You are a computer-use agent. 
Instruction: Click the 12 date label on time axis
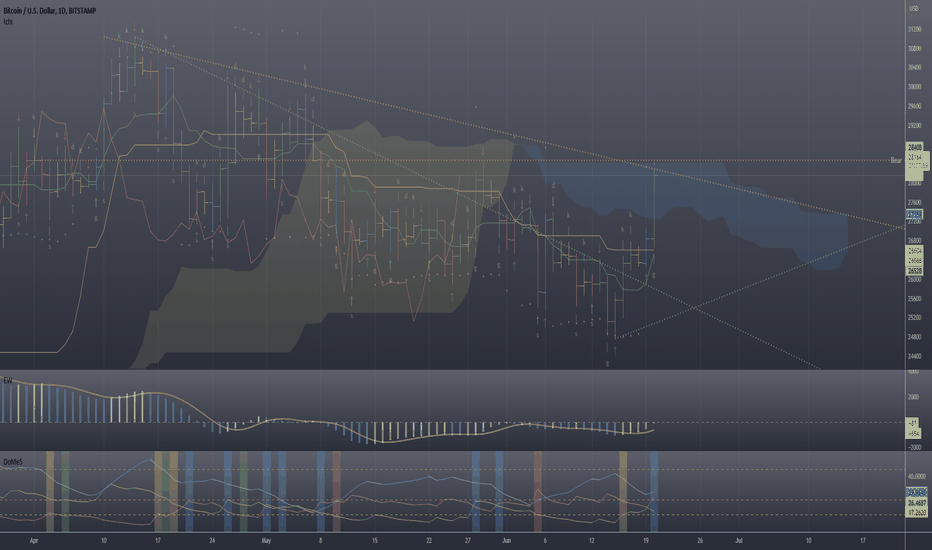point(591,540)
